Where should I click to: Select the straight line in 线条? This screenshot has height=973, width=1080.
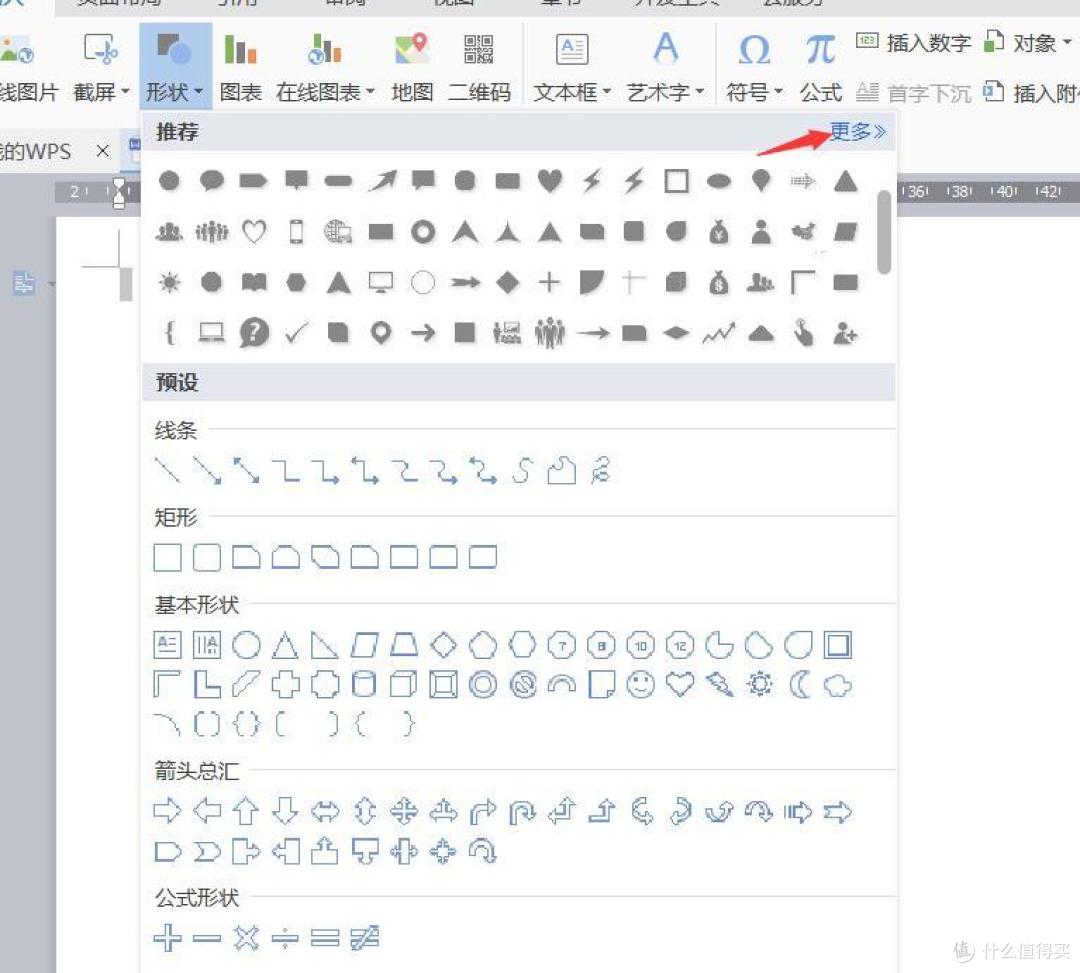[x=167, y=470]
